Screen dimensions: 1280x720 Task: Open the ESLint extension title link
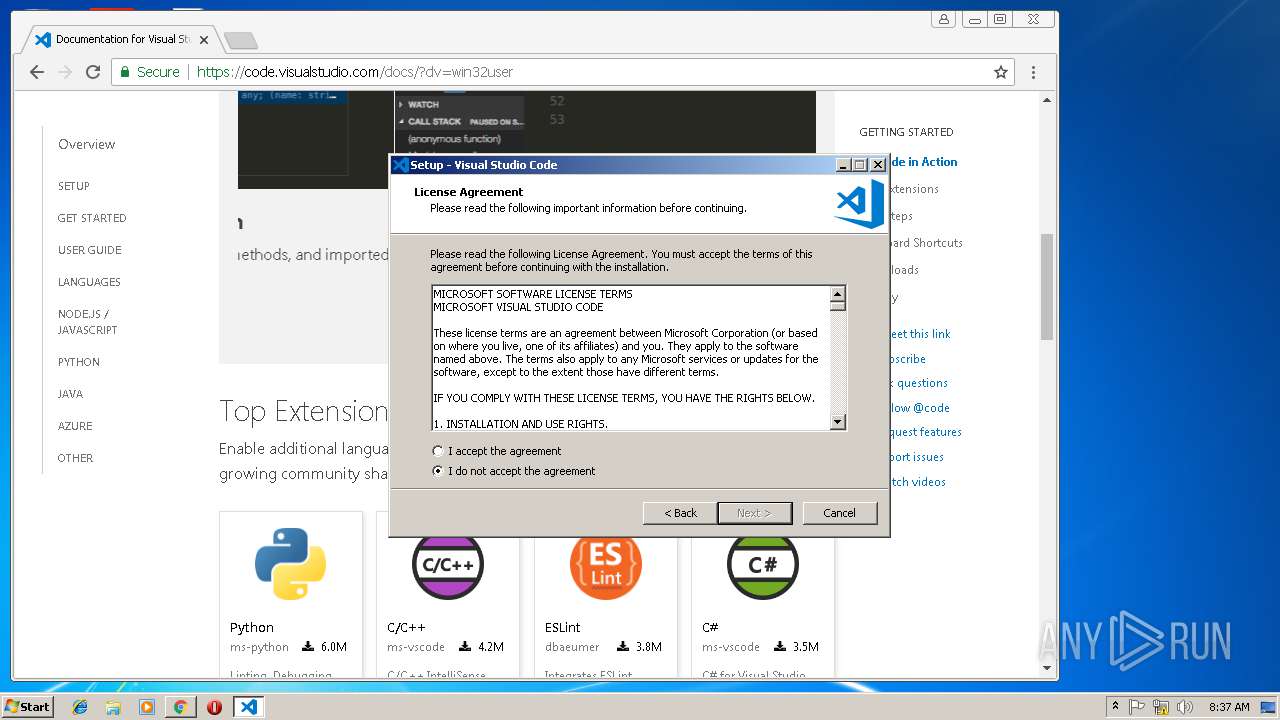[x=562, y=628]
